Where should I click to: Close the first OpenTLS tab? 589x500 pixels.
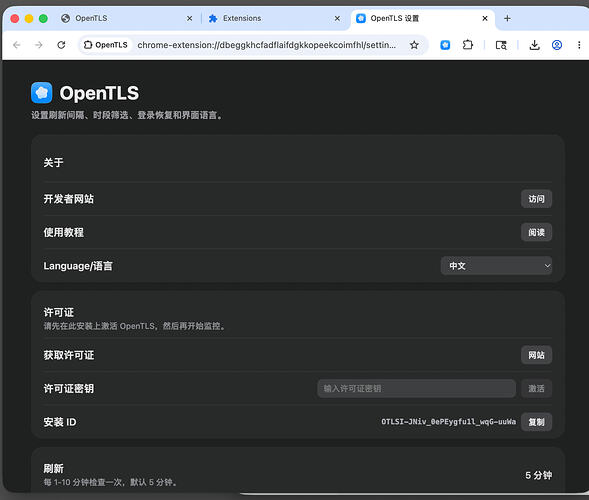click(x=190, y=18)
